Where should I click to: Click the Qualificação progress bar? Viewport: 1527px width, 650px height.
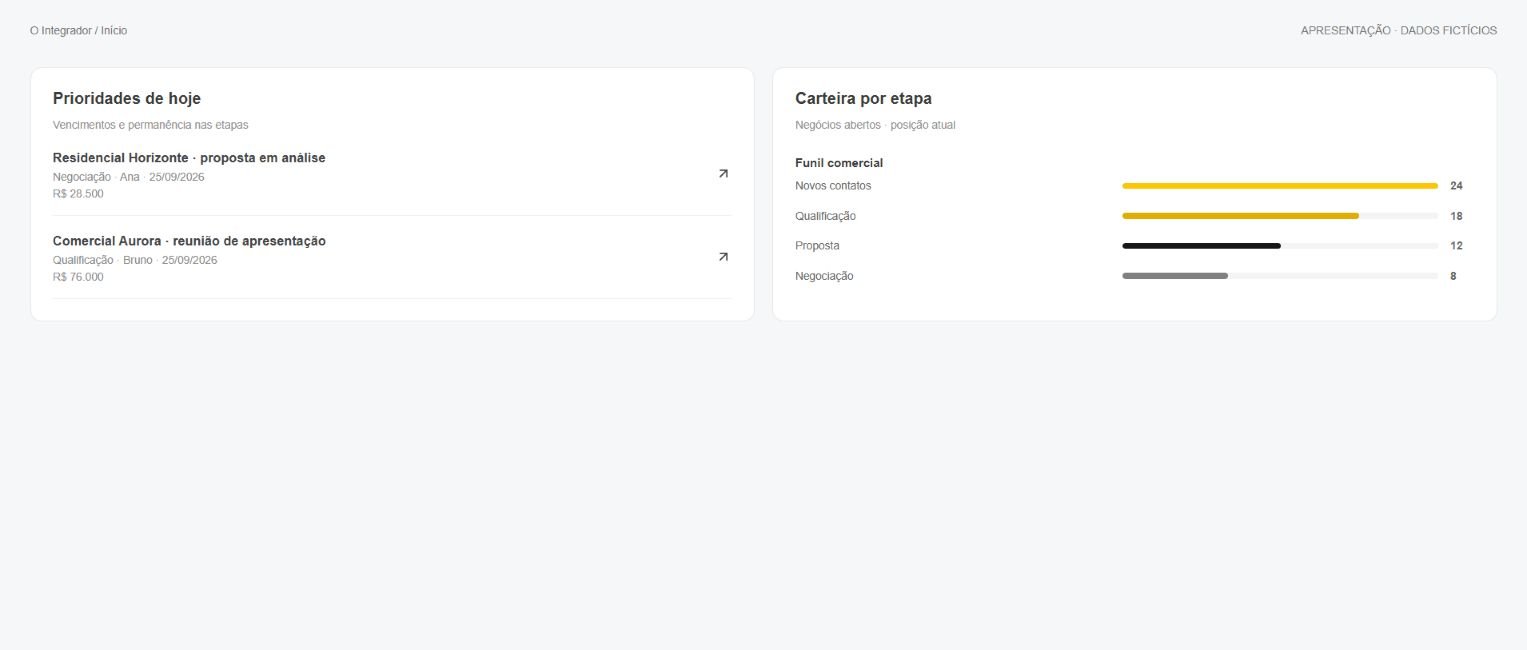(1280, 216)
